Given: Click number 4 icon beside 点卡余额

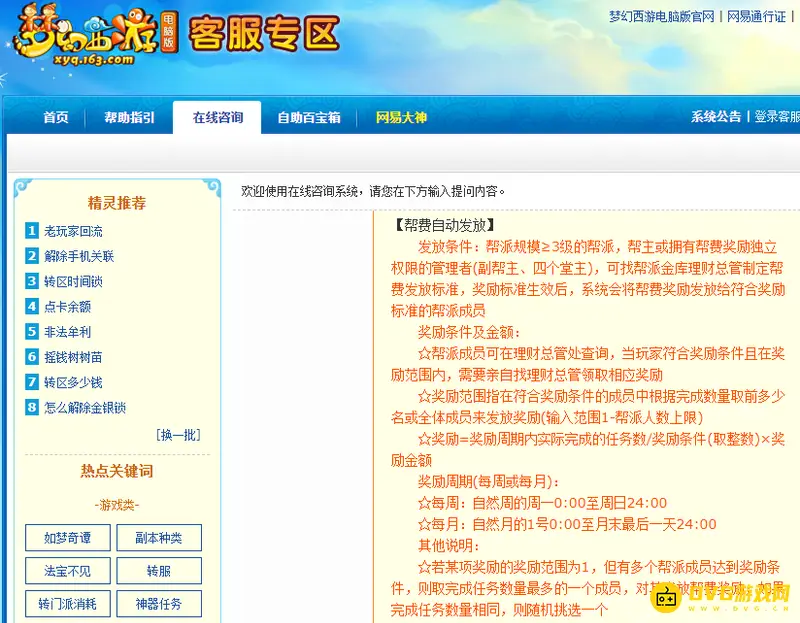Looking at the screenshot, I should point(32,306).
